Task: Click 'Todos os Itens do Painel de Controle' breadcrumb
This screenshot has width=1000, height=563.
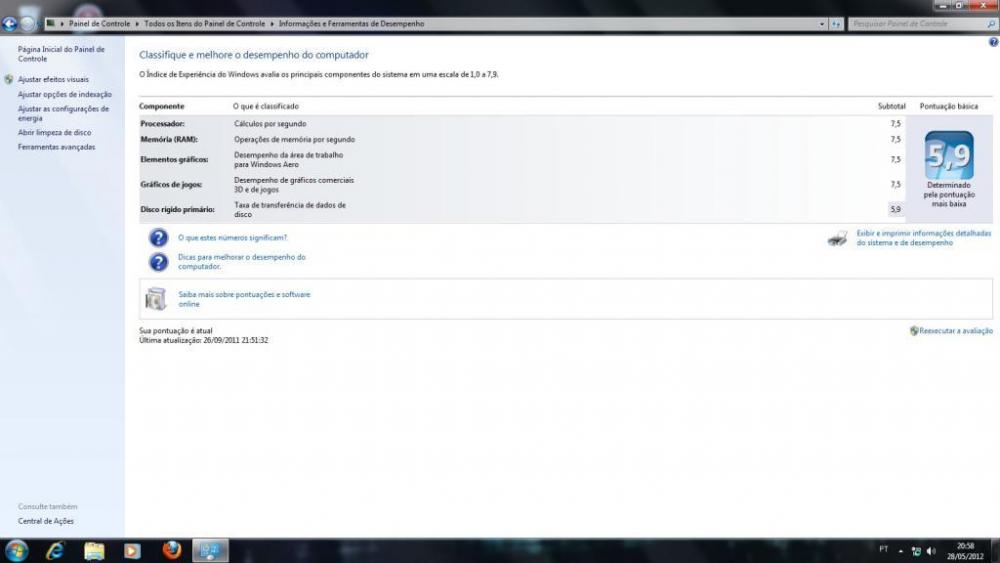Action: [204, 23]
